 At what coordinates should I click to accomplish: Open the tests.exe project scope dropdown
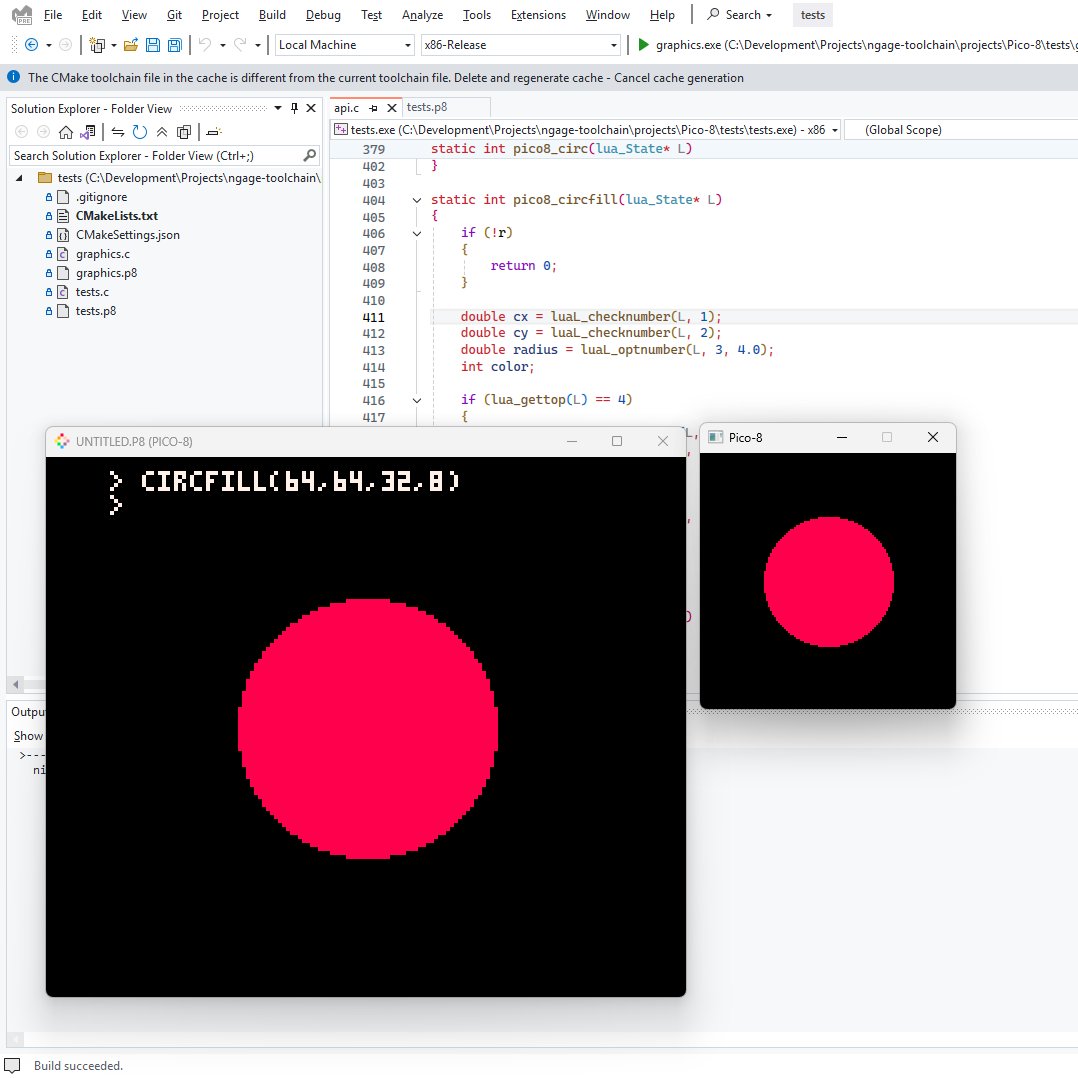(835, 130)
